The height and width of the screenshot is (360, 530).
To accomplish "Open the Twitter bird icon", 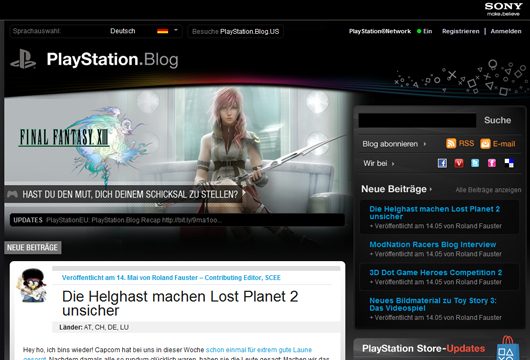I will 475,163.
